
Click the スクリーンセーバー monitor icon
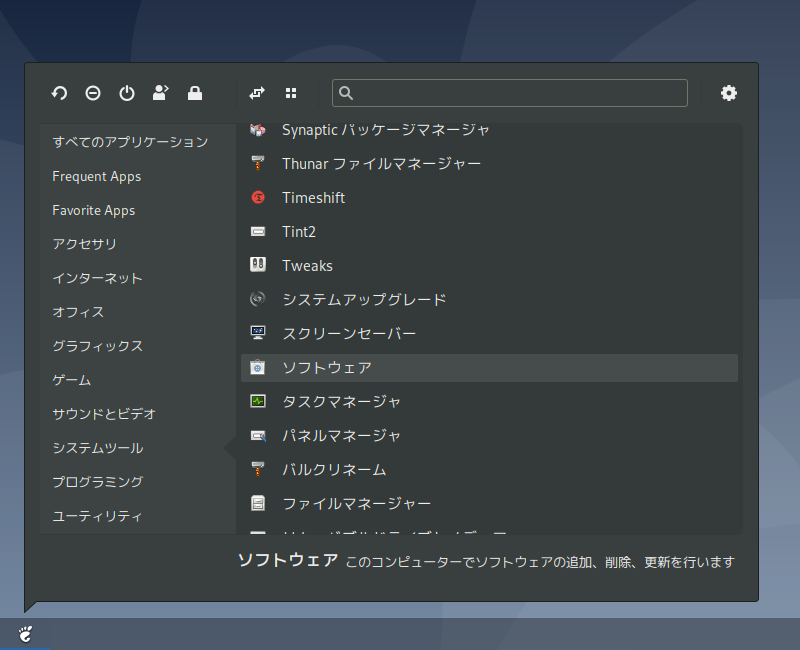pos(258,333)
